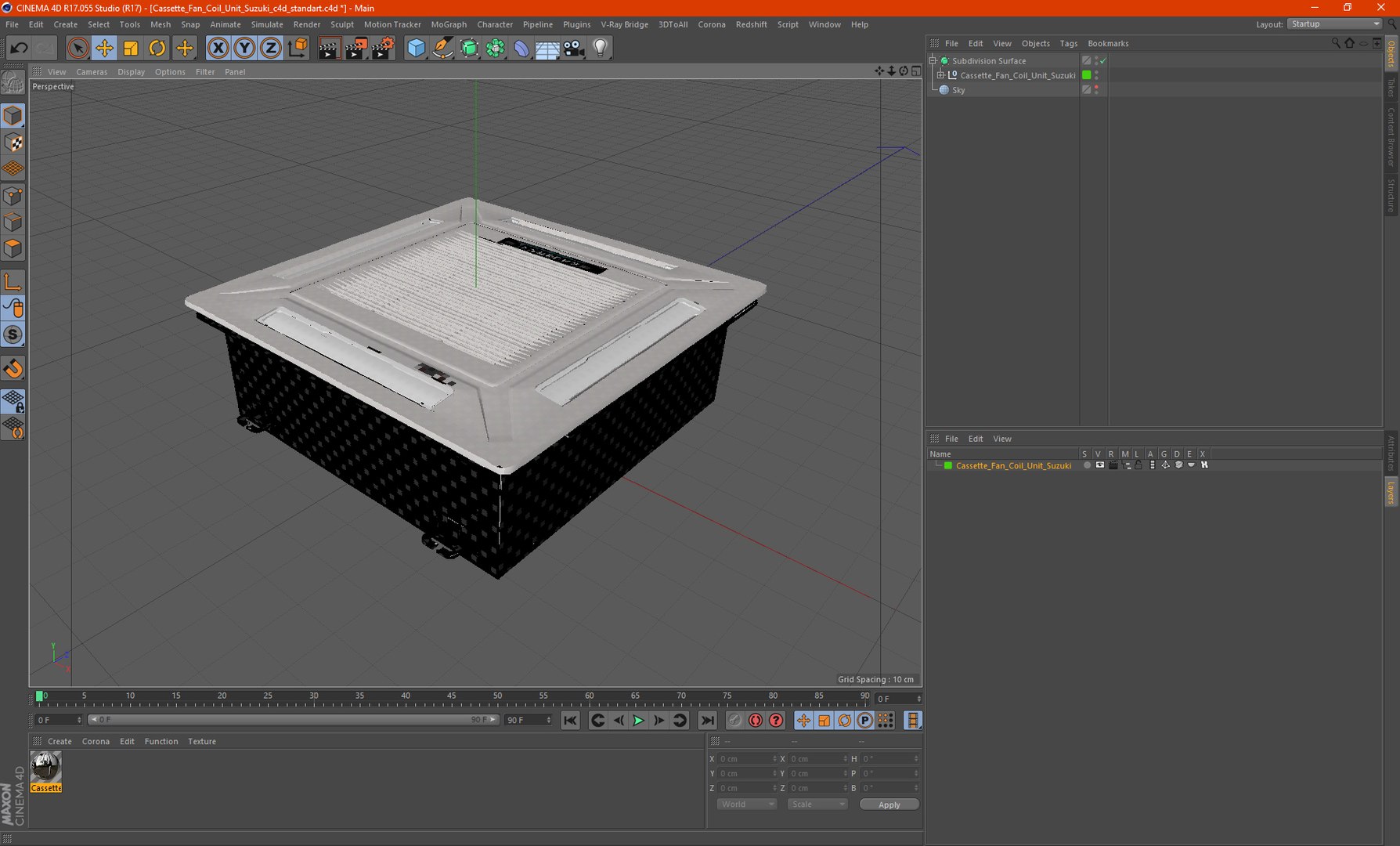This screenshot has width=1400, height=846.
Task: Click the Record Active Objects button
Action: pos(734,721)
